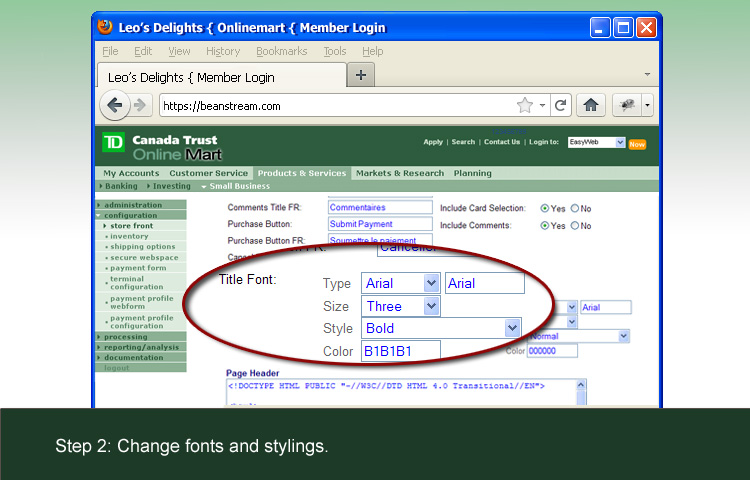The width and height of the screenshot is (750, 480).
Task: Click the Apply link
Action: click(433, 142)
